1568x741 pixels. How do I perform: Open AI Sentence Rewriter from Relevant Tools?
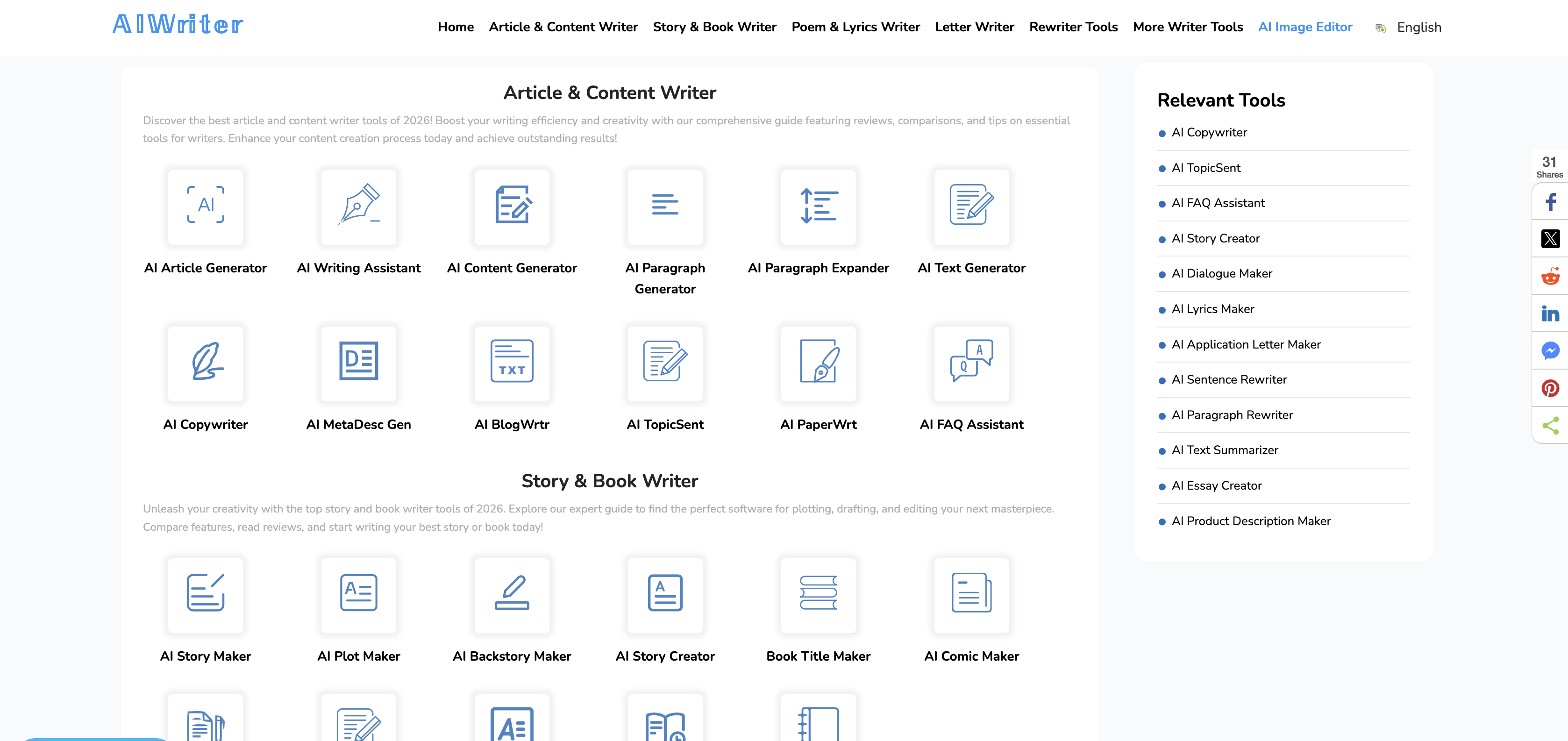pos(1230,379)
